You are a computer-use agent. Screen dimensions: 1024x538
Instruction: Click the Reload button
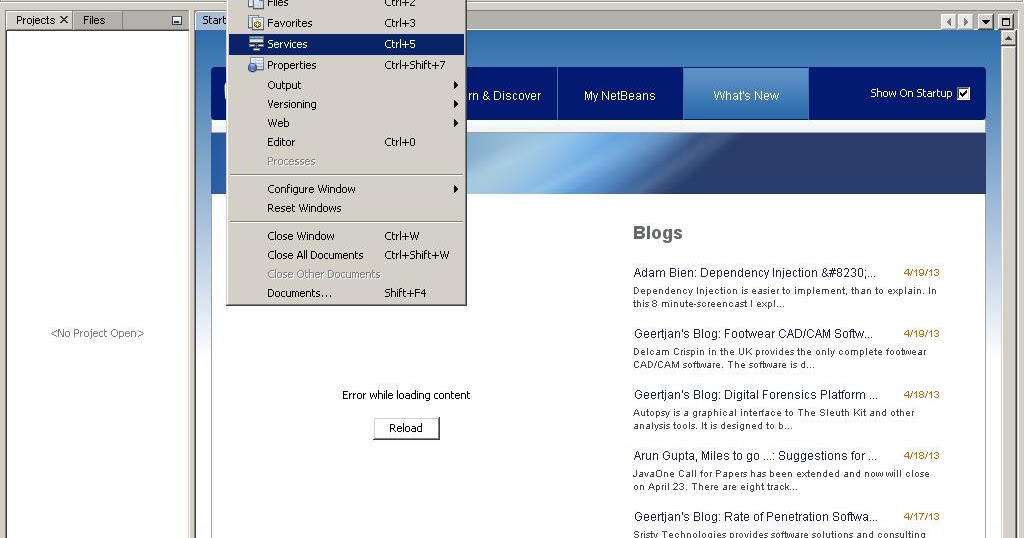406,428
